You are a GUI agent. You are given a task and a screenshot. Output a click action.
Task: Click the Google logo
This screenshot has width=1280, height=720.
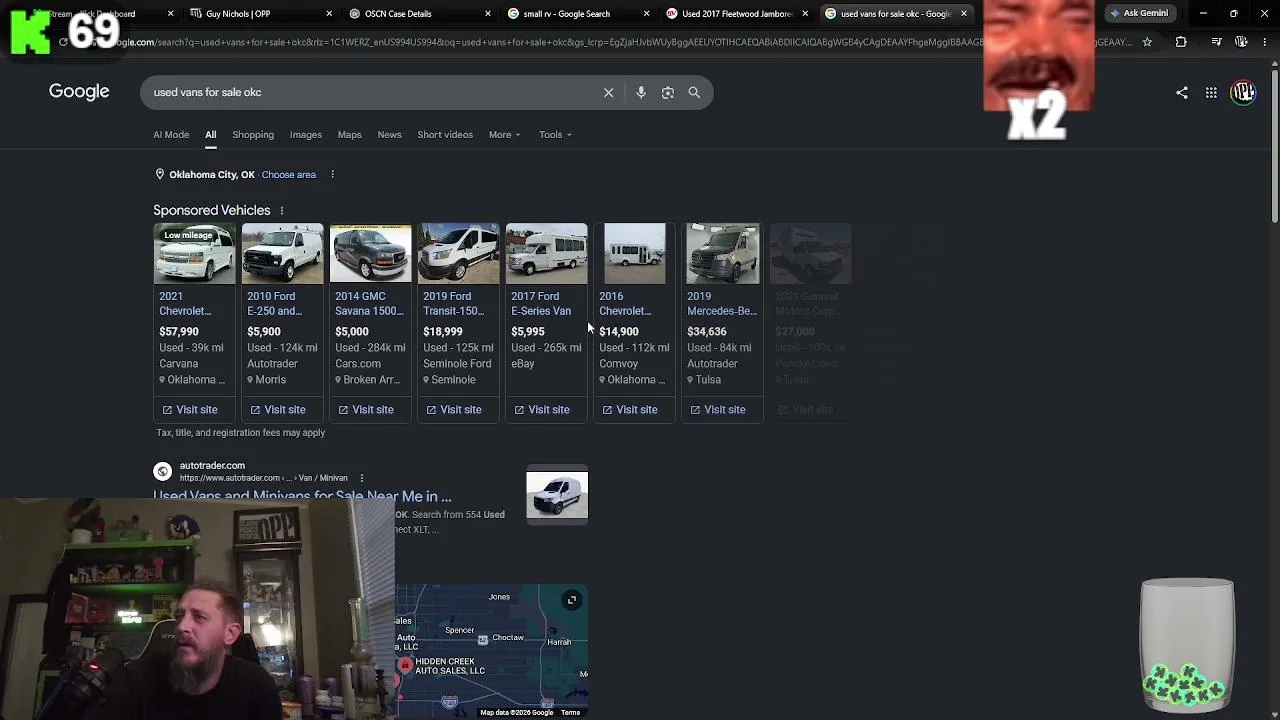(79, 92)
